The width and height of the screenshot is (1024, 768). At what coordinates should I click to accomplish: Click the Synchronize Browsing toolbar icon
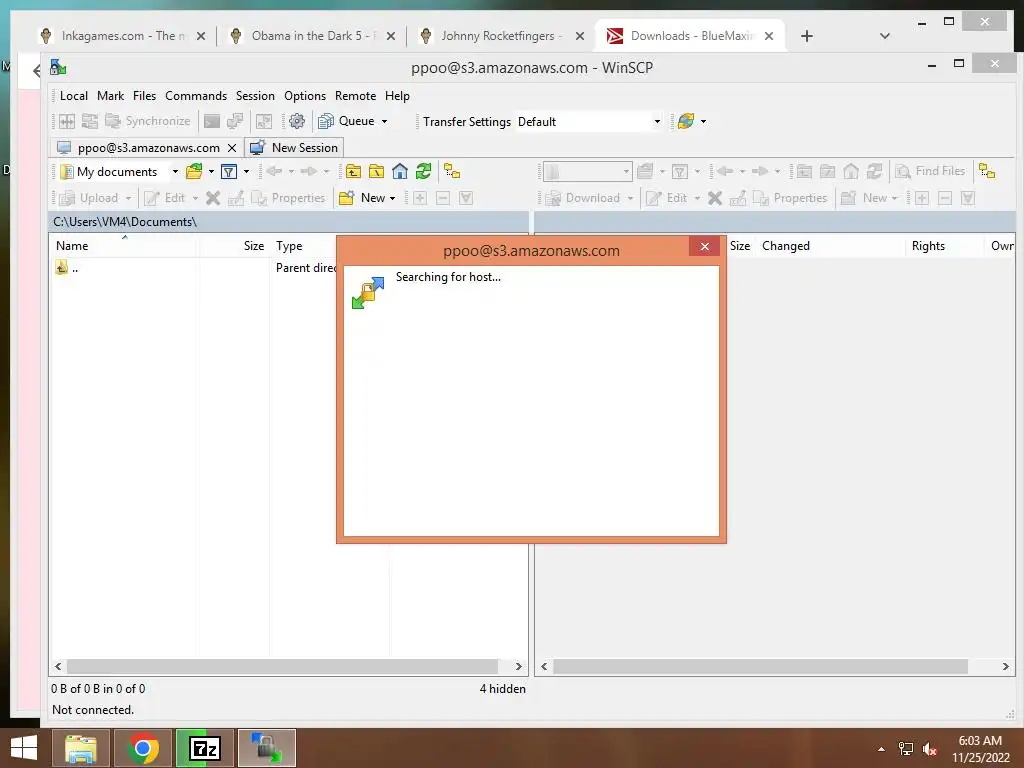[90, 121]
